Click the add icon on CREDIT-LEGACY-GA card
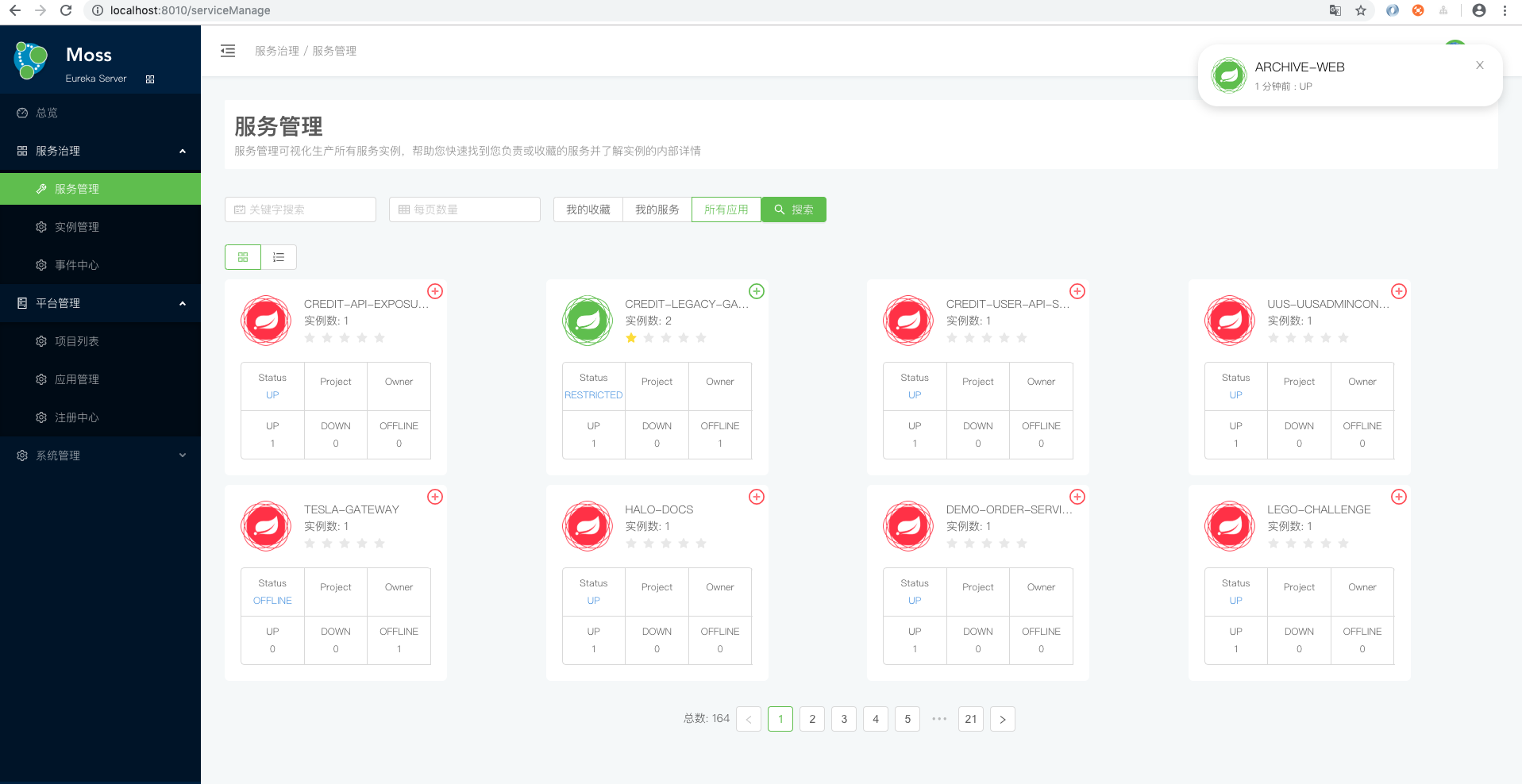Viewport: 1522px width, 784px height. (757, 291)
